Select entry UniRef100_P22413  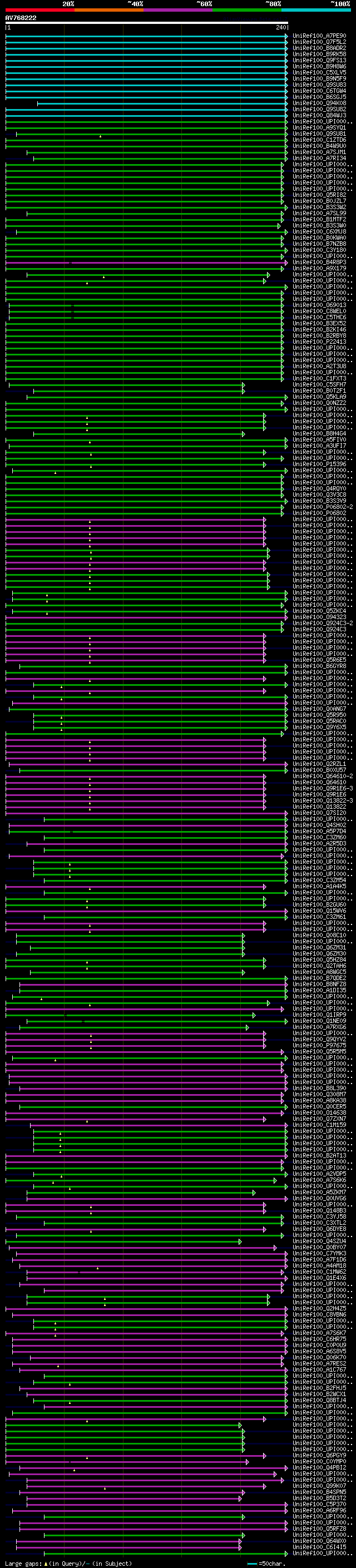[319, 342]
